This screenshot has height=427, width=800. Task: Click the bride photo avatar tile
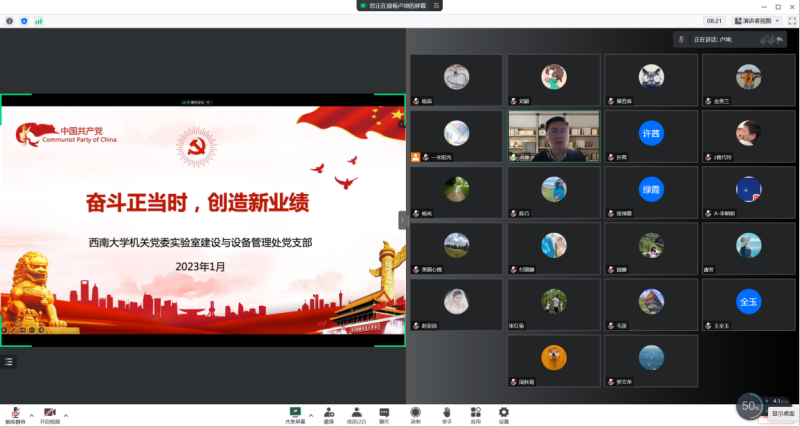(457, 305)
